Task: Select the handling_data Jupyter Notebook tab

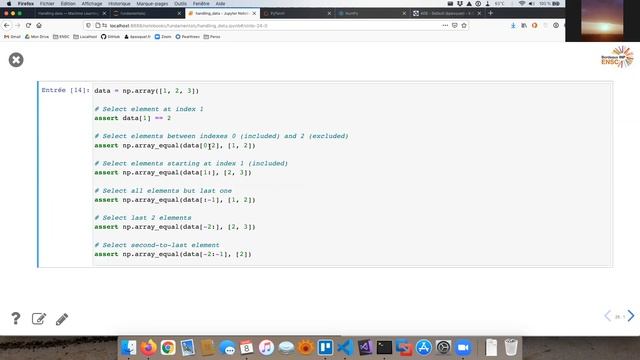Action: 222,13
